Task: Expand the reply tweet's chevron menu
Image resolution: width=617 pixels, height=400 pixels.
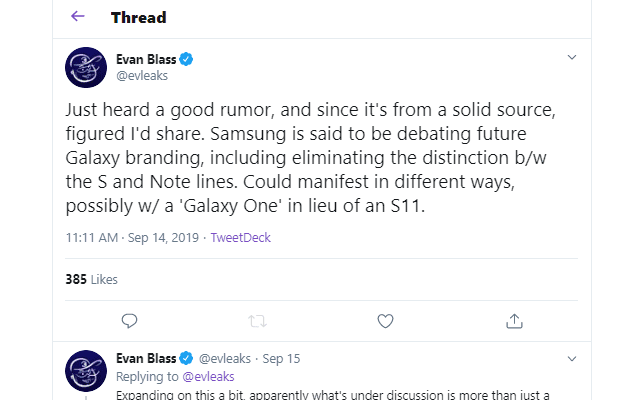Action: 572,357
